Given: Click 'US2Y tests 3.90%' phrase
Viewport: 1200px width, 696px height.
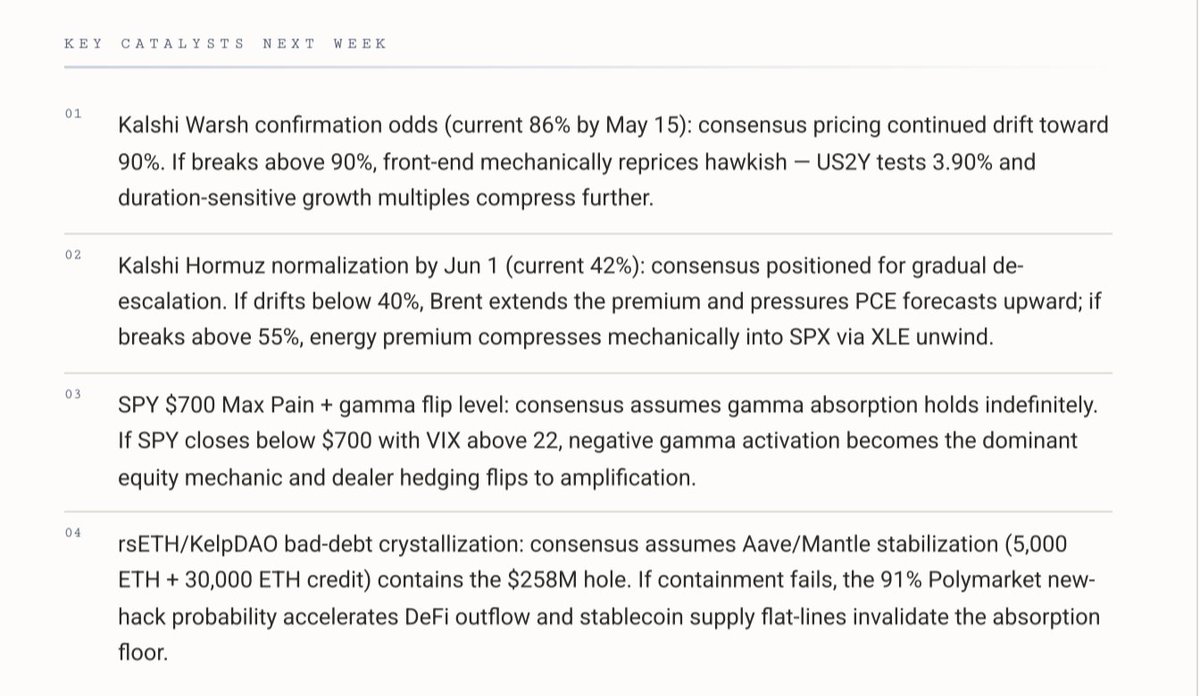Looking at the screenshot, I should 903,162.
